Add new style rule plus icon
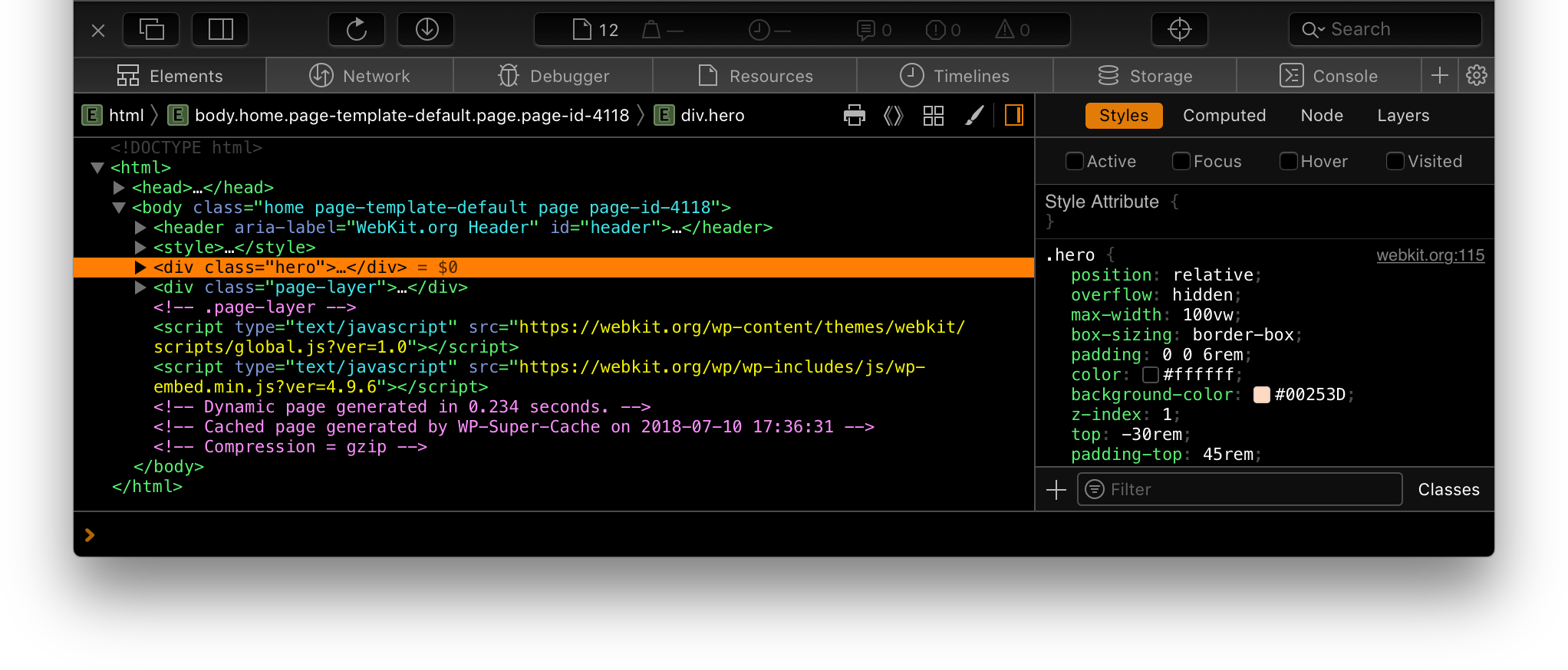 click(x=1056, y=489)
